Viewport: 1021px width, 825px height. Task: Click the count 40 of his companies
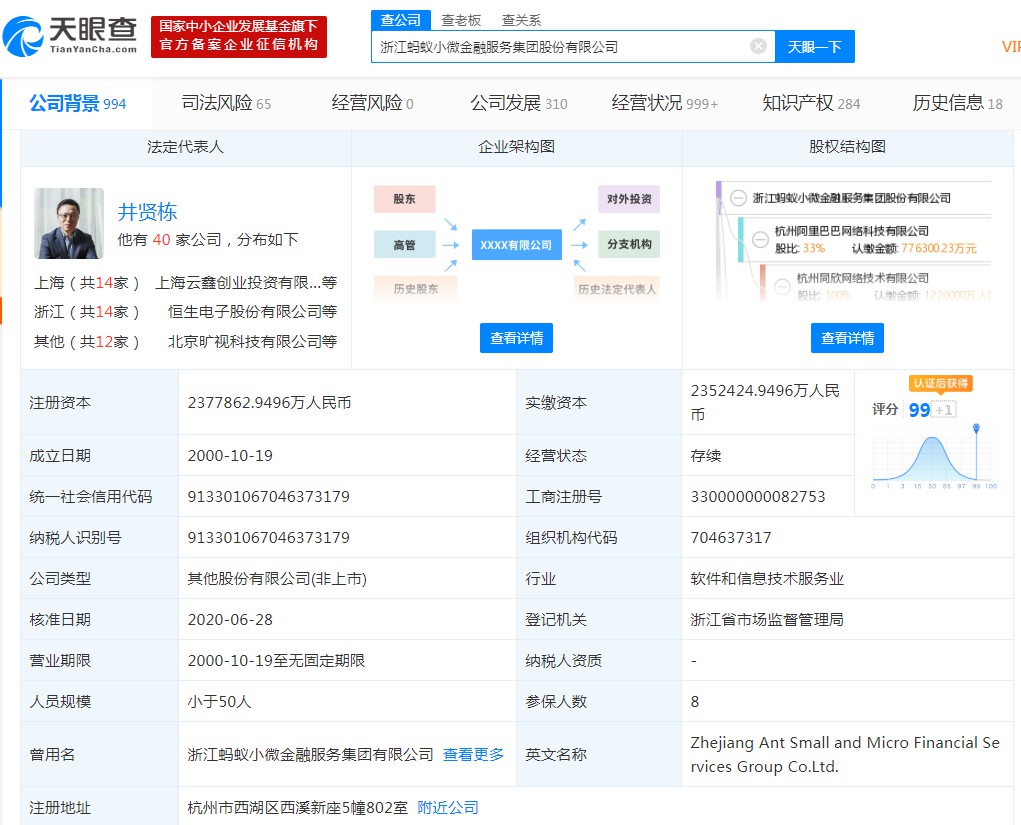click(161, 240)
